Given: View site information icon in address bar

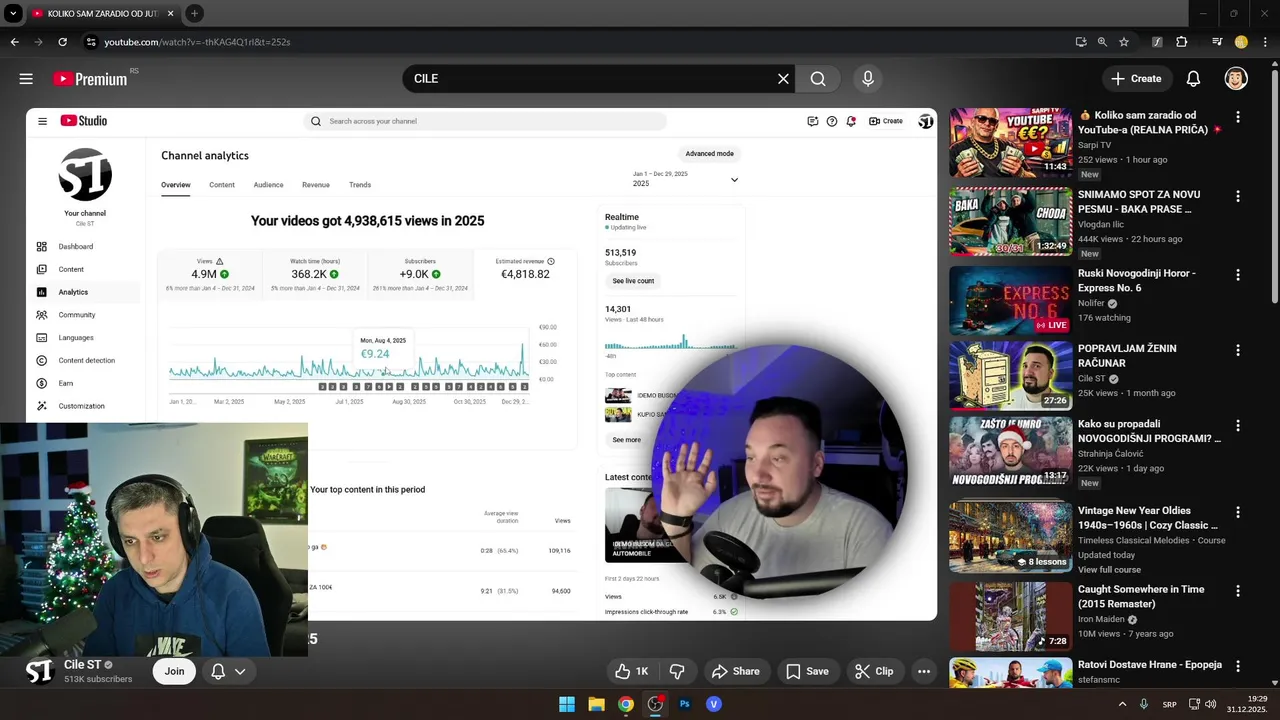Looking at the screenshot, I should pyautogui.click(x=91, y=42).
